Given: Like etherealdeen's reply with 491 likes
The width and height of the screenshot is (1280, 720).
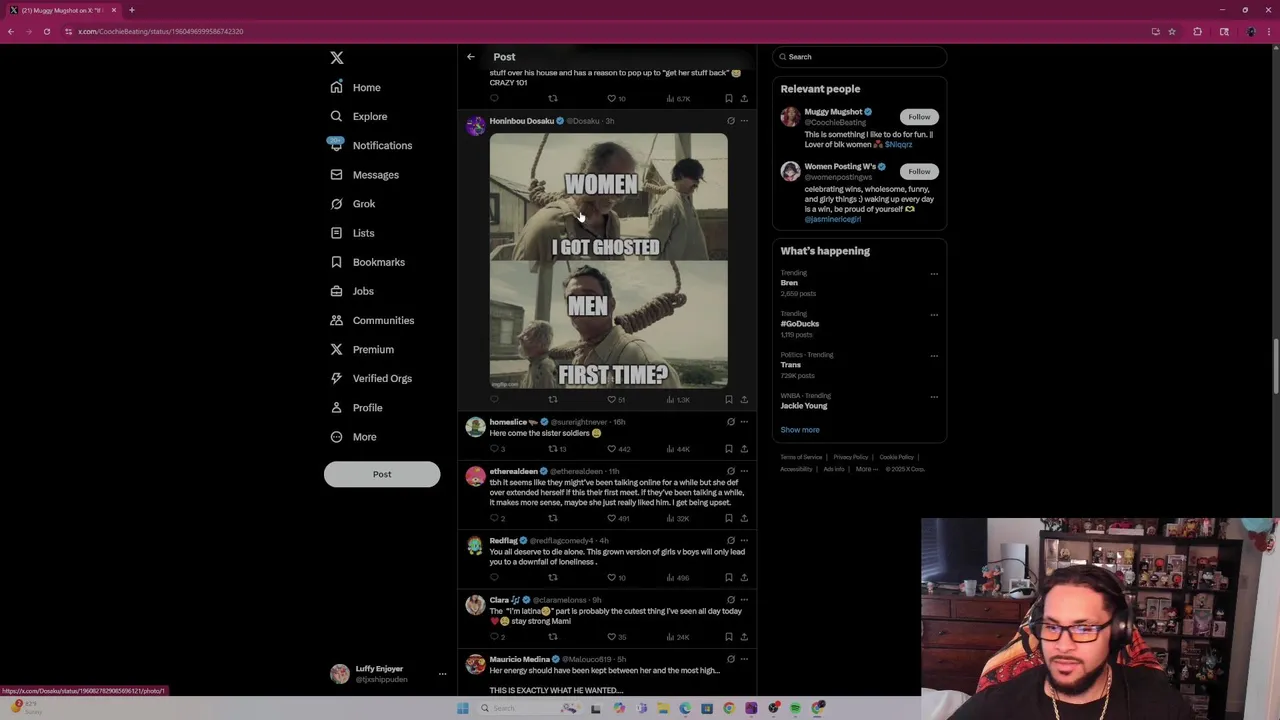Looking at the screenshot, I should (612, 518).
